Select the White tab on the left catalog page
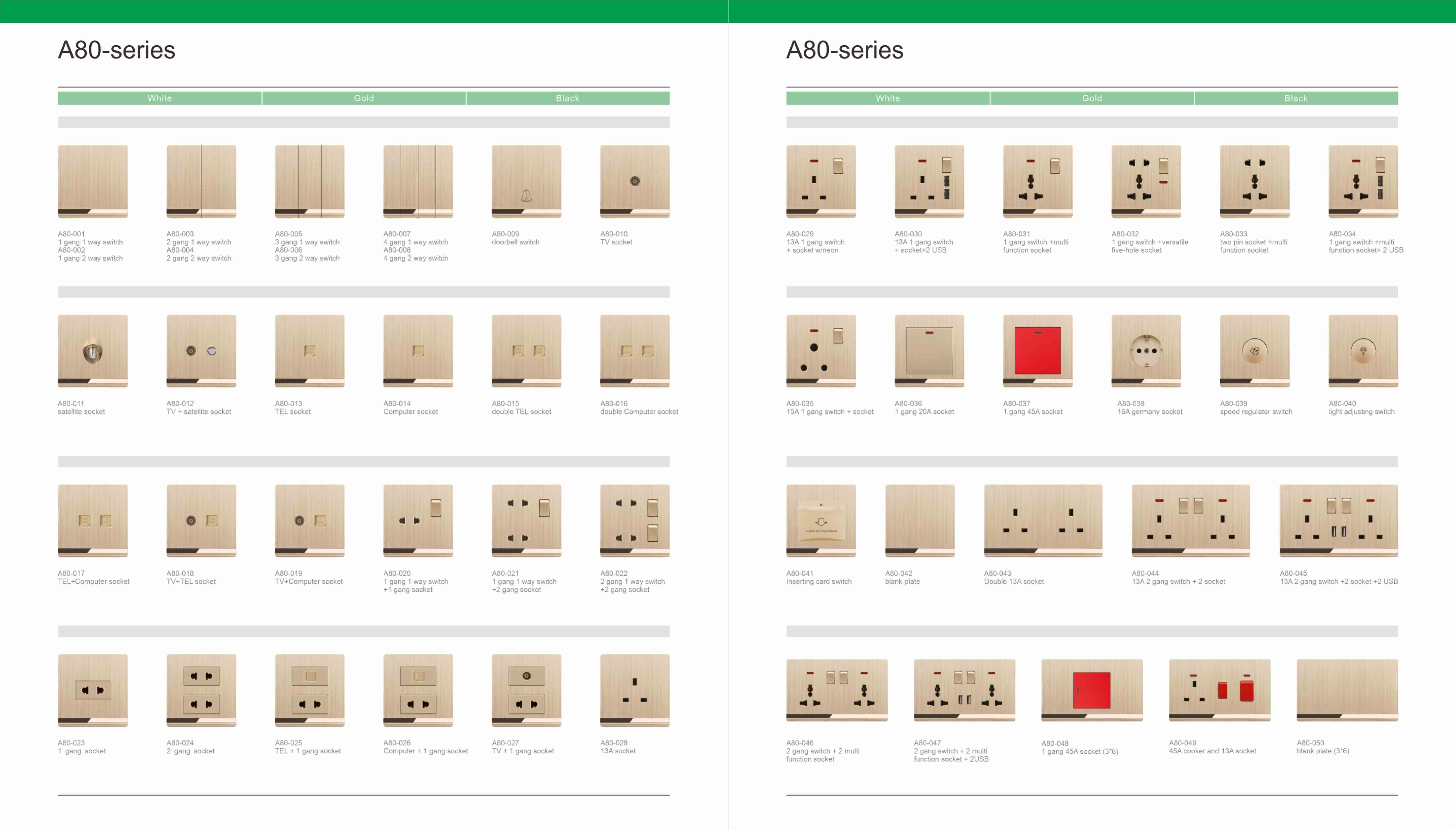Image resolution: width=1456 pixels, height=830 pixels. [x=160, y=98]
